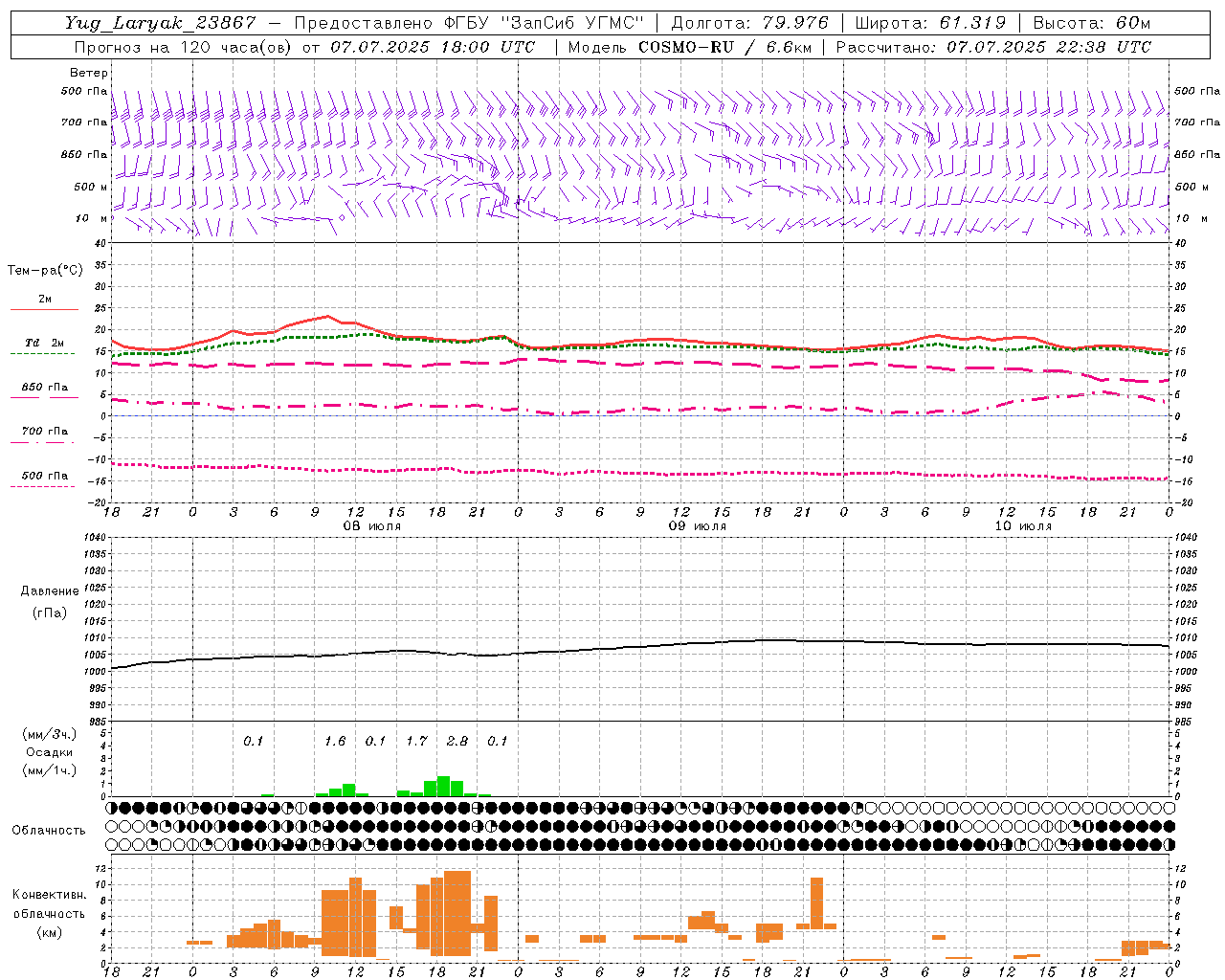Click the 700 гПа temperature legend entry
The height and width of the screenshot is (980, 1225).
pyautogui.click(x=45, y=432)
